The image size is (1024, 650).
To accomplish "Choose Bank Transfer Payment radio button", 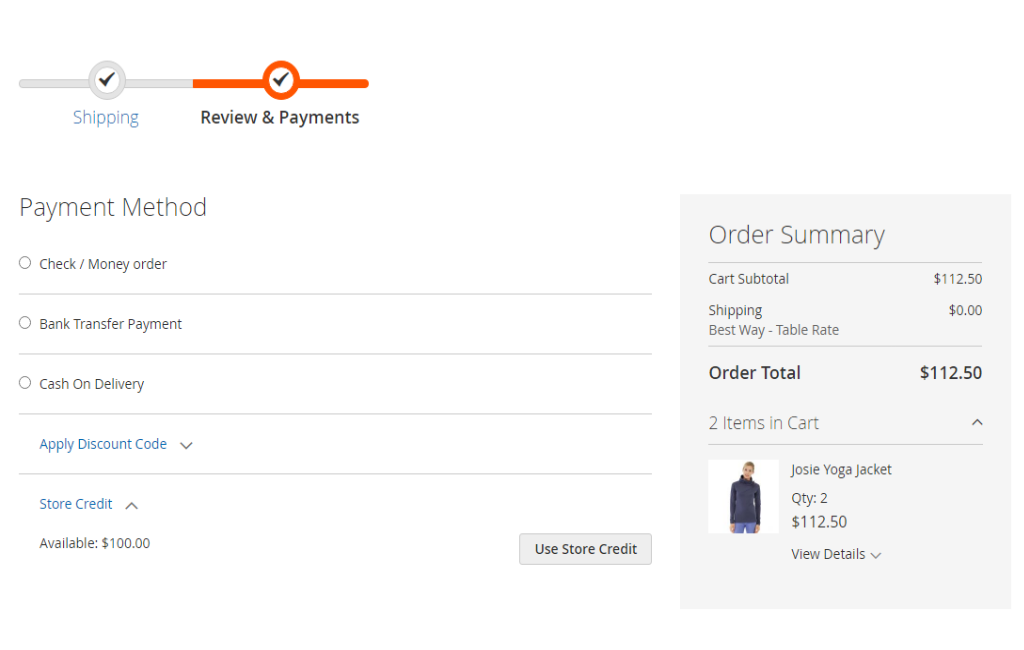I will [x=25, y=323].
